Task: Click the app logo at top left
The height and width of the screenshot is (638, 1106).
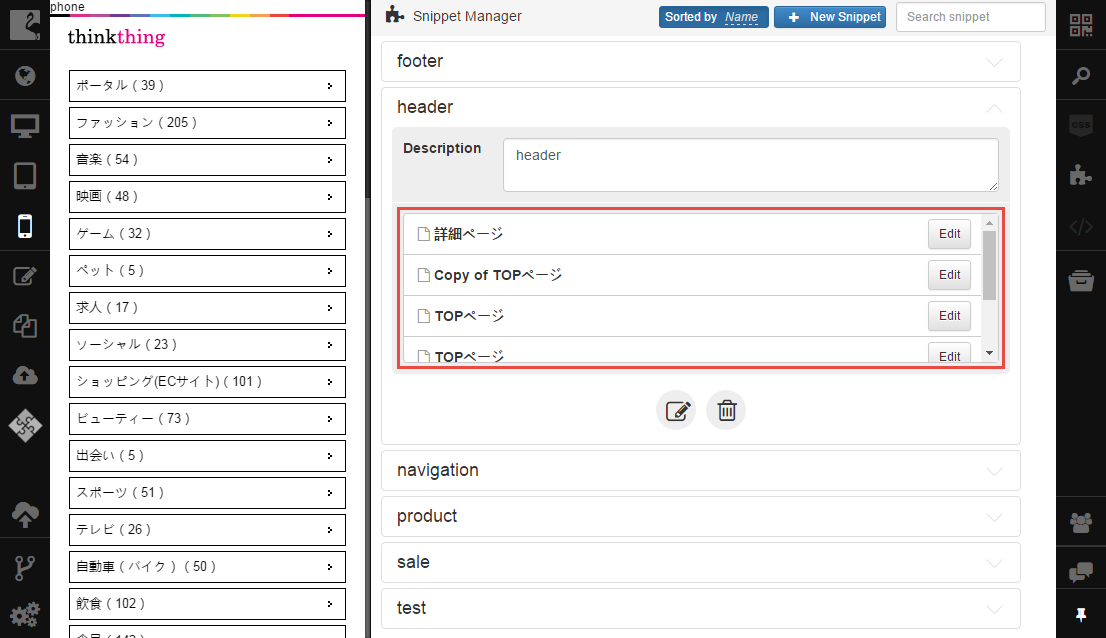Action: click(25, 24)
